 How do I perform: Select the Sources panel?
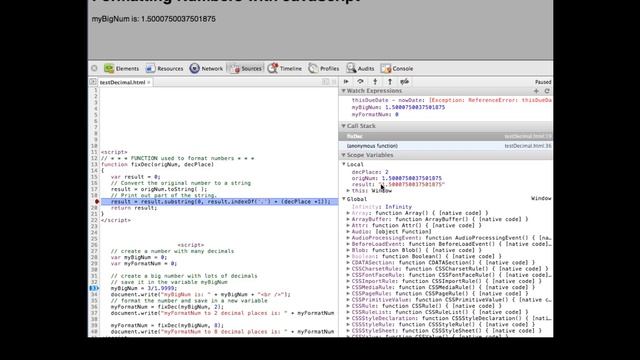click(246, 69)
